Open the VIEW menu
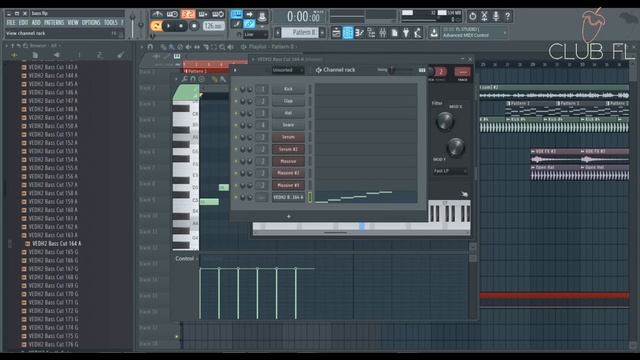This screenshot has height=360, width=640. [x=73, y=22]
